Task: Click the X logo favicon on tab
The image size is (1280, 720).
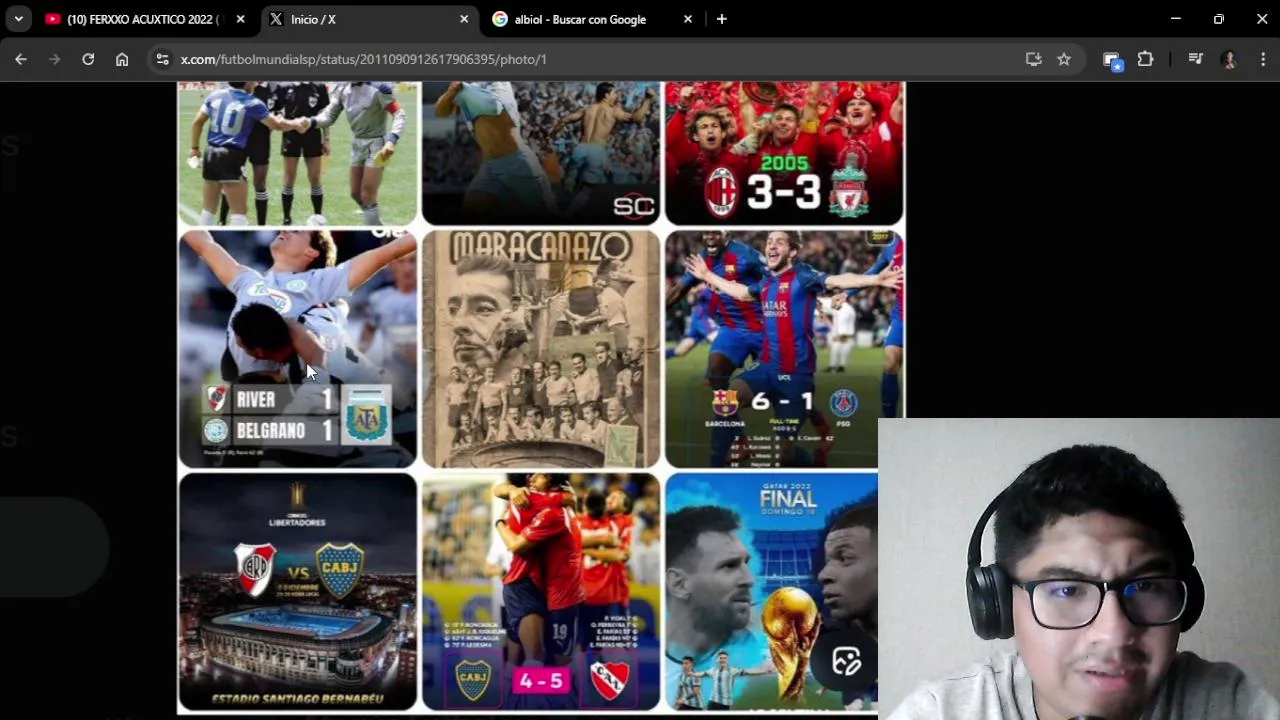Action: 276,19
